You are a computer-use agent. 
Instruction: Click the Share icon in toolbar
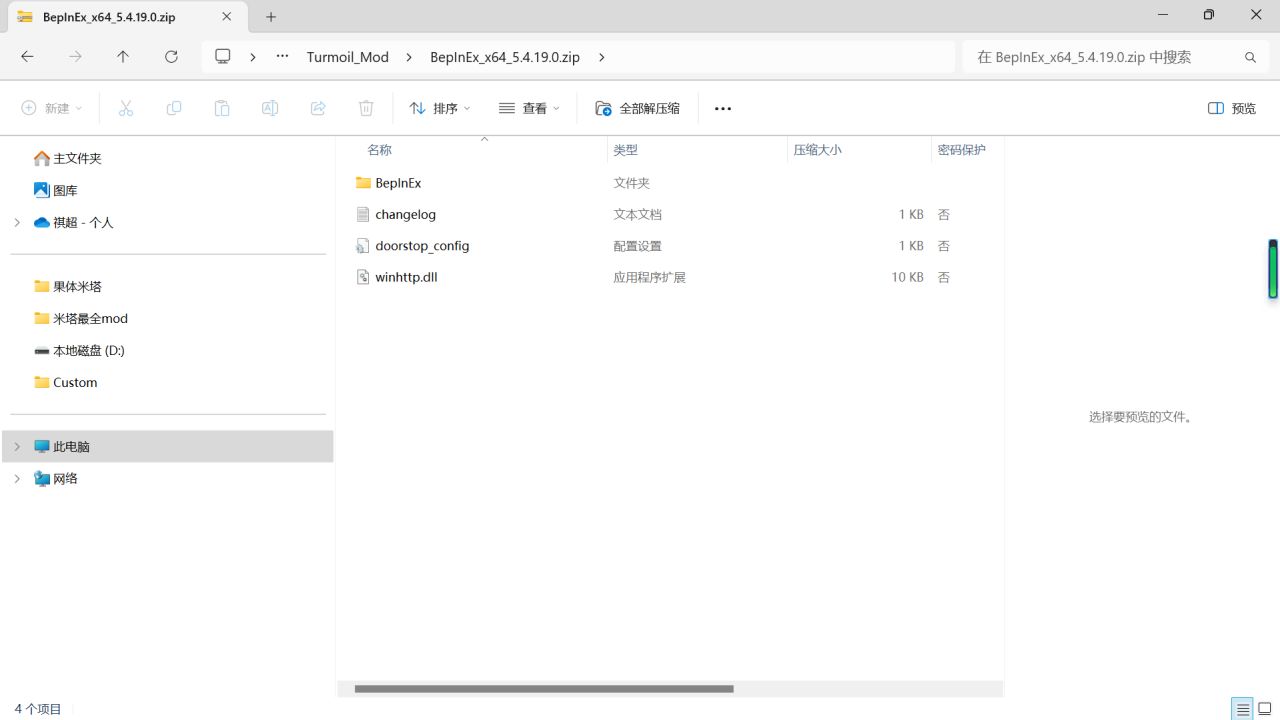coord(318,108)
